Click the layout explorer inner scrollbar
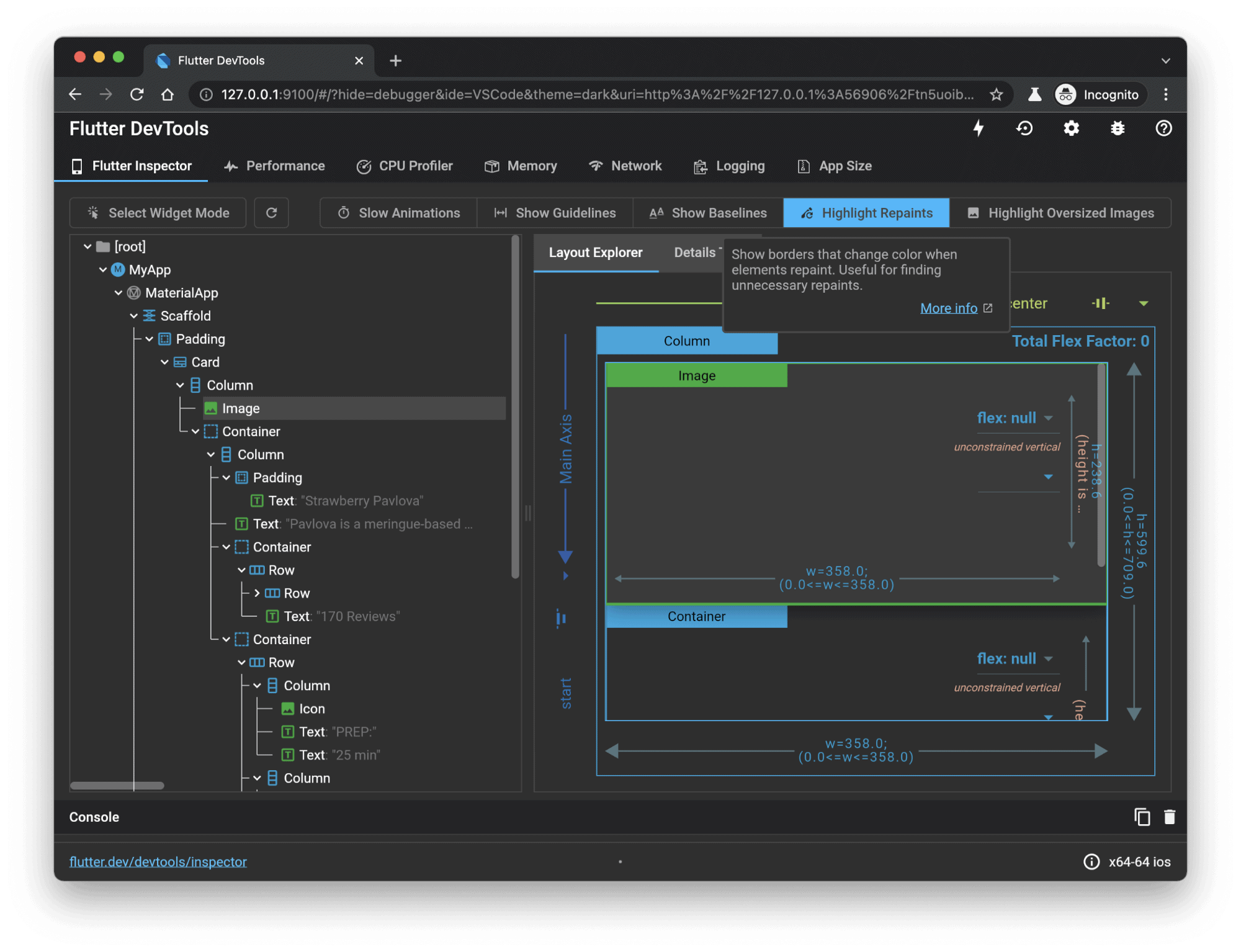1241x952 pixels. point(1101,465)
